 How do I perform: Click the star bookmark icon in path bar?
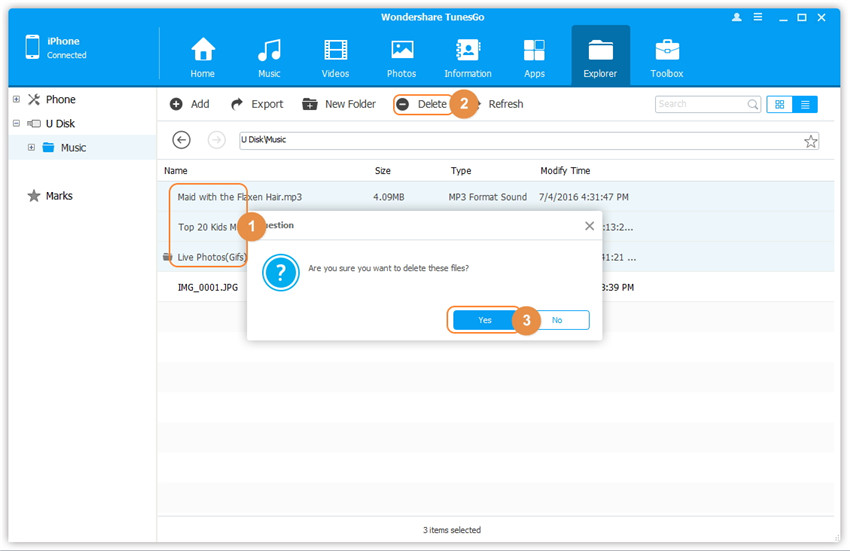tap(811, 141)
